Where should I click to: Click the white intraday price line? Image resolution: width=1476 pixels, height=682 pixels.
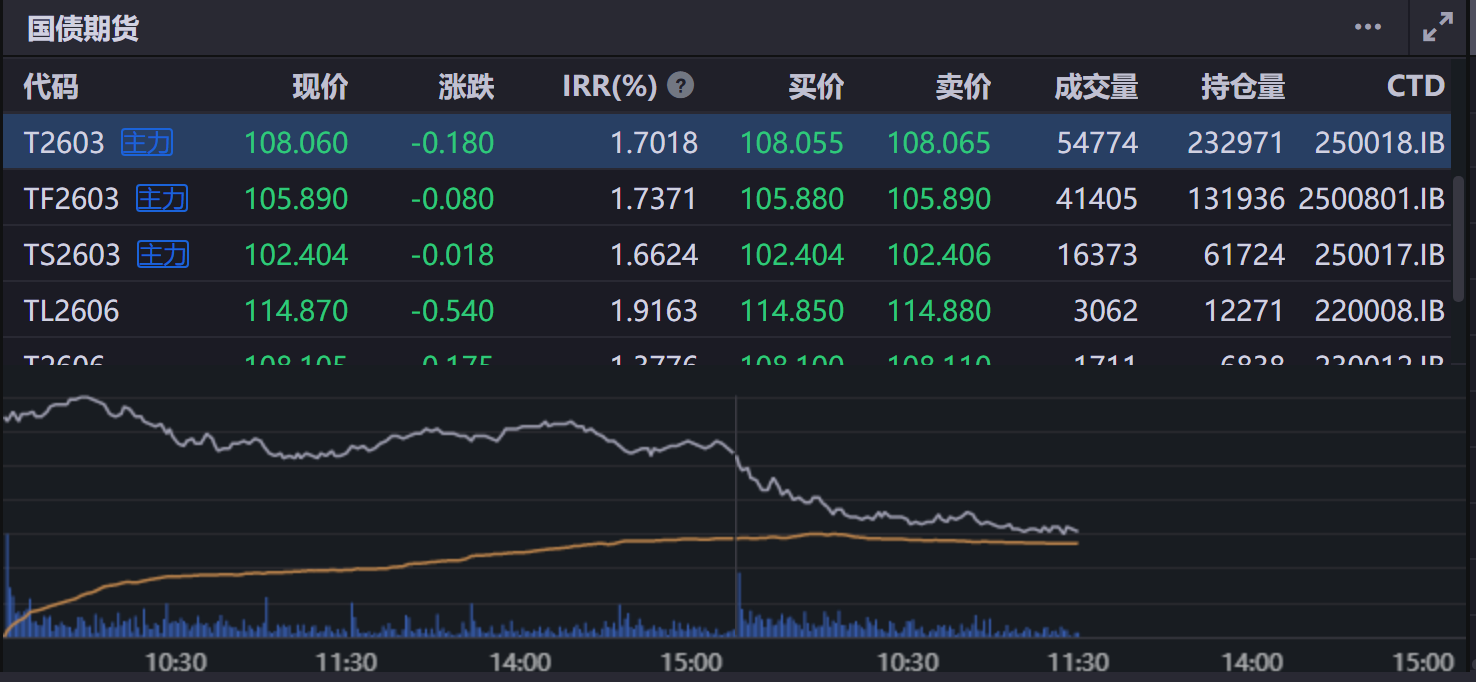[x=540, y=425]
